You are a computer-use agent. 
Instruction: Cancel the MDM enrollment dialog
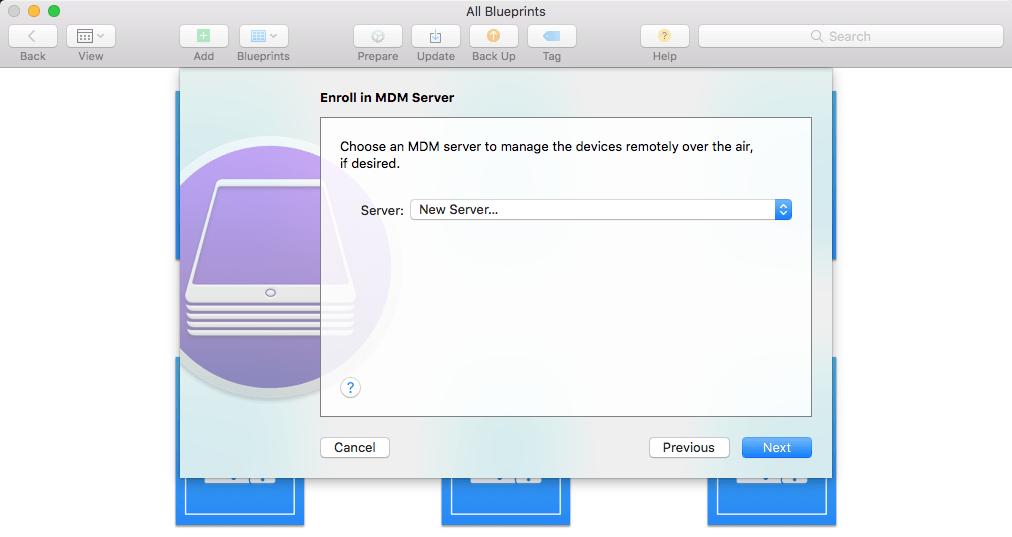coord(355,448)
